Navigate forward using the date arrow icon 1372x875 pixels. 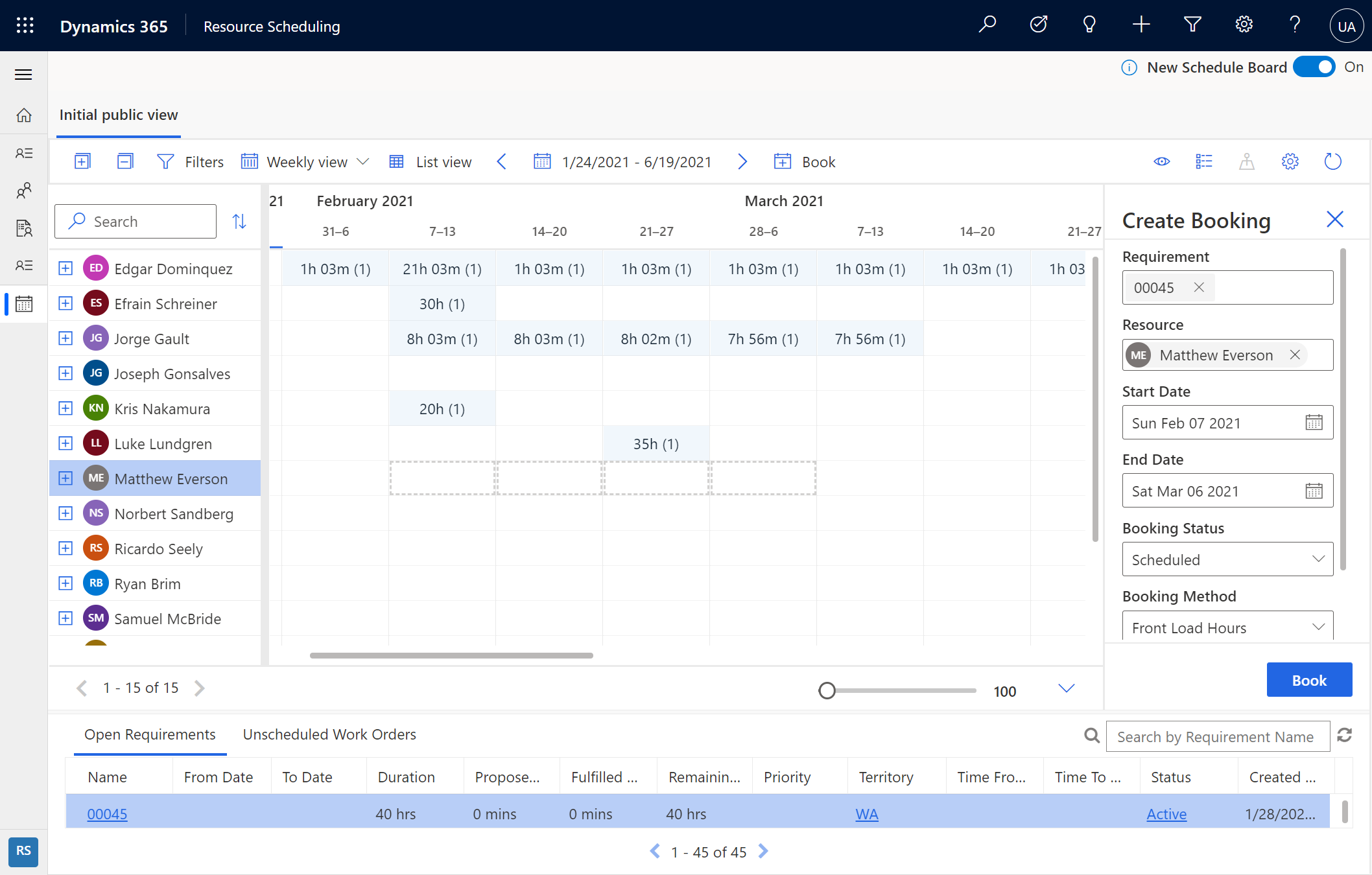[742, 161]
